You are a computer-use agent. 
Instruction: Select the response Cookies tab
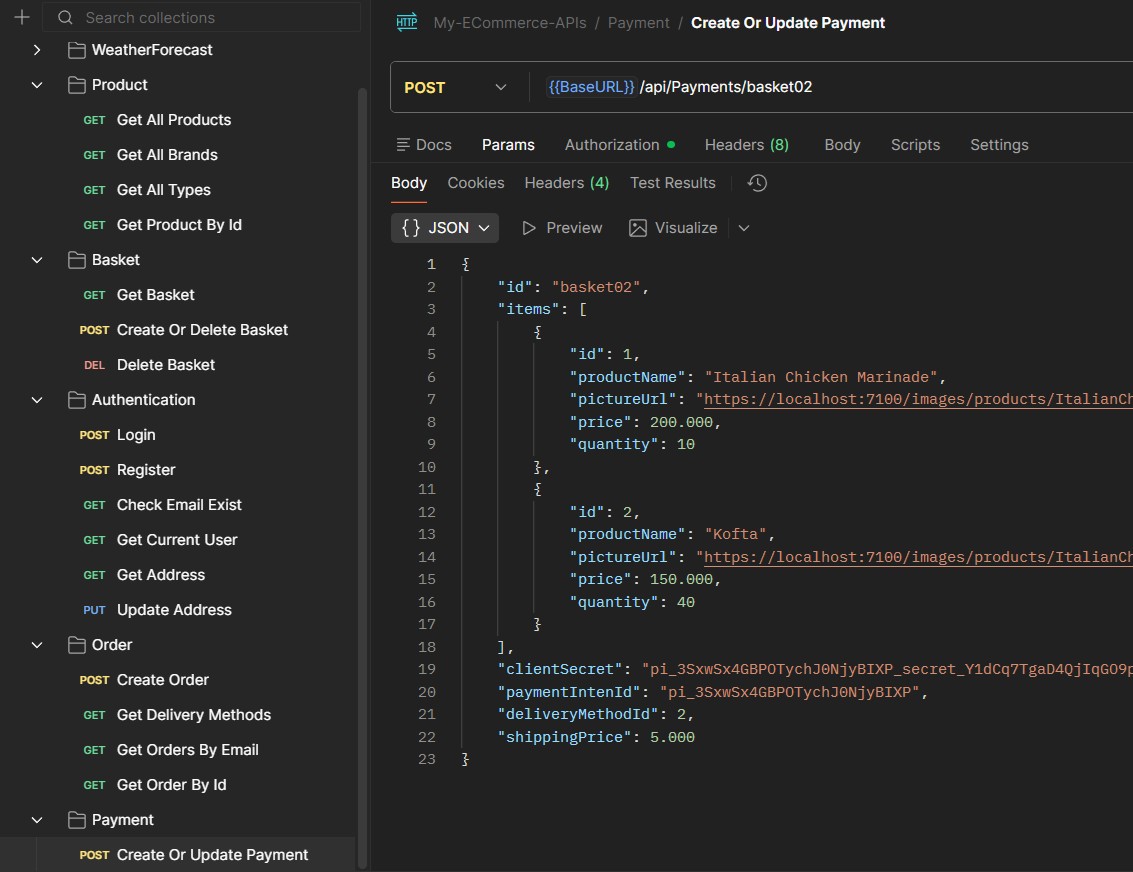[x=476, y=184]
